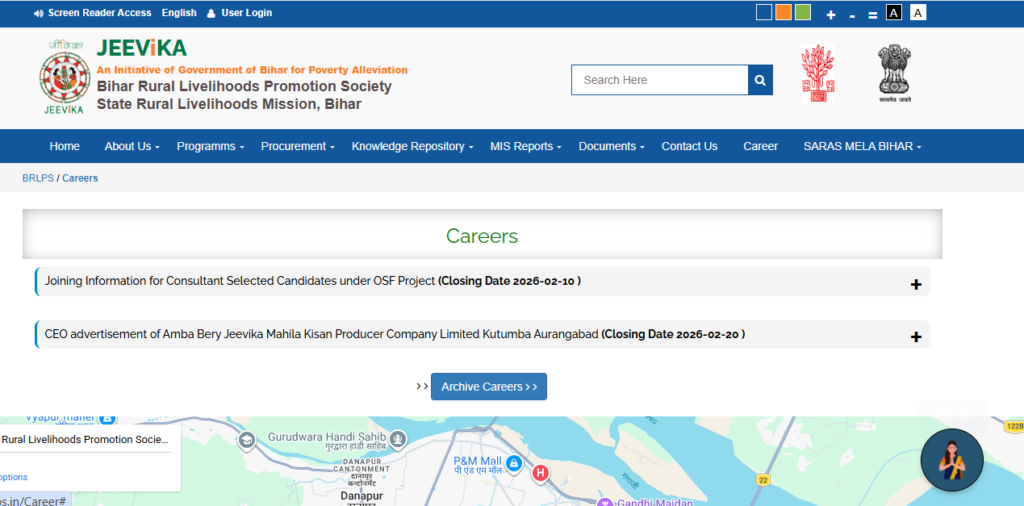Open the MIS Reports dropdown menu
The image size is (1024, 506).
(526, 146)
